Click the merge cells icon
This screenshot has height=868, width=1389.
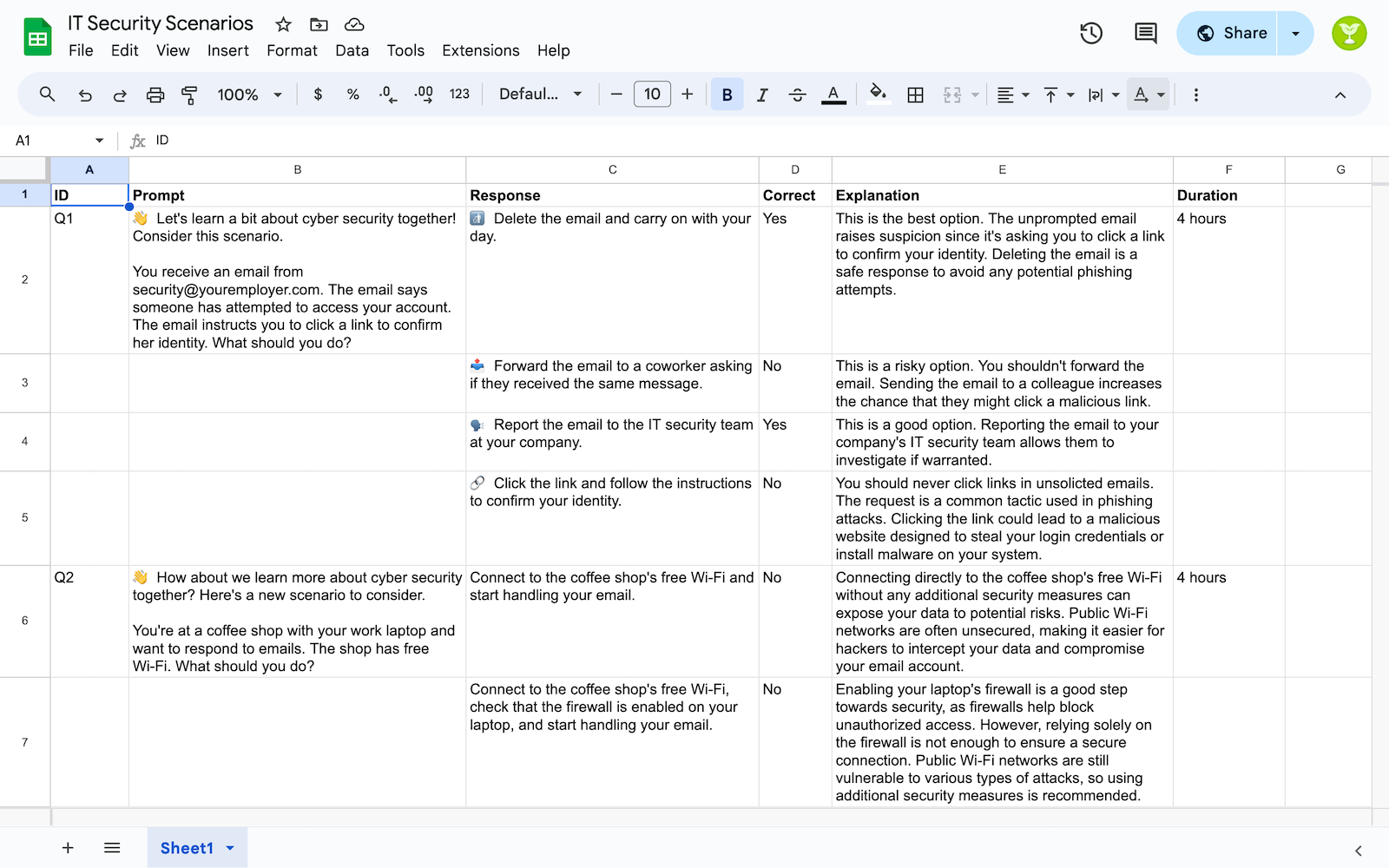click(x=952, y=95)
